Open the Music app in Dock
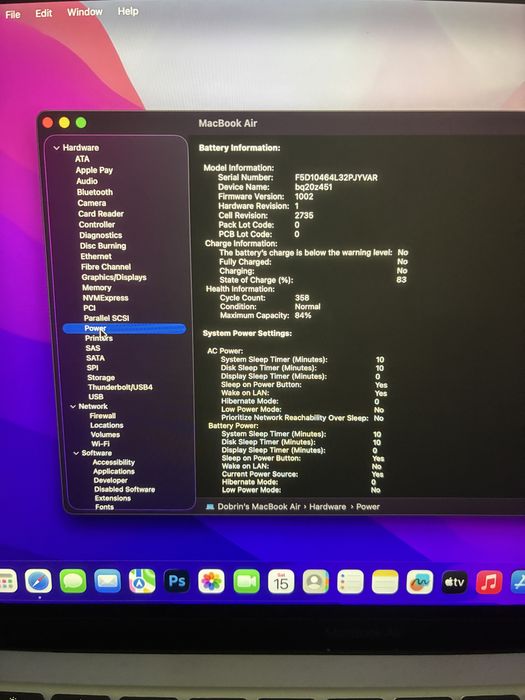 click(489, 581)
